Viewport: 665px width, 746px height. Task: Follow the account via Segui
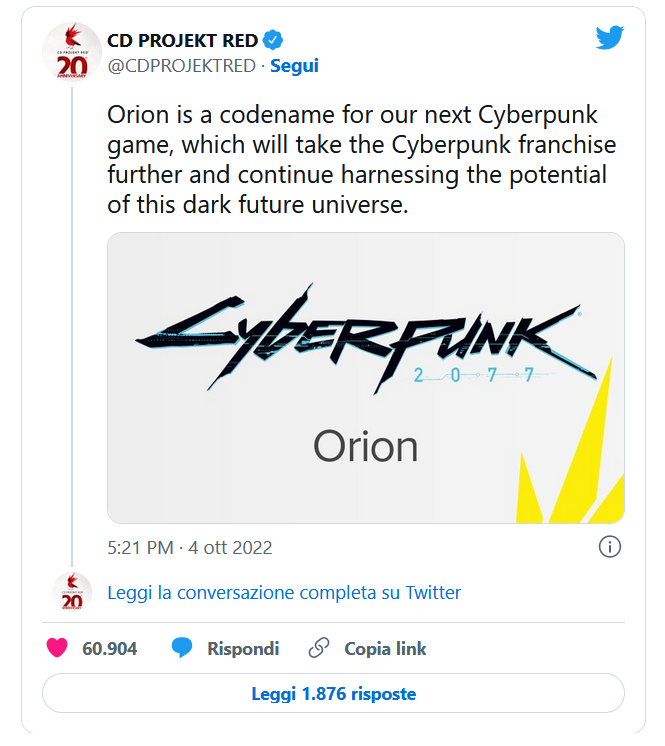point(294,66)
